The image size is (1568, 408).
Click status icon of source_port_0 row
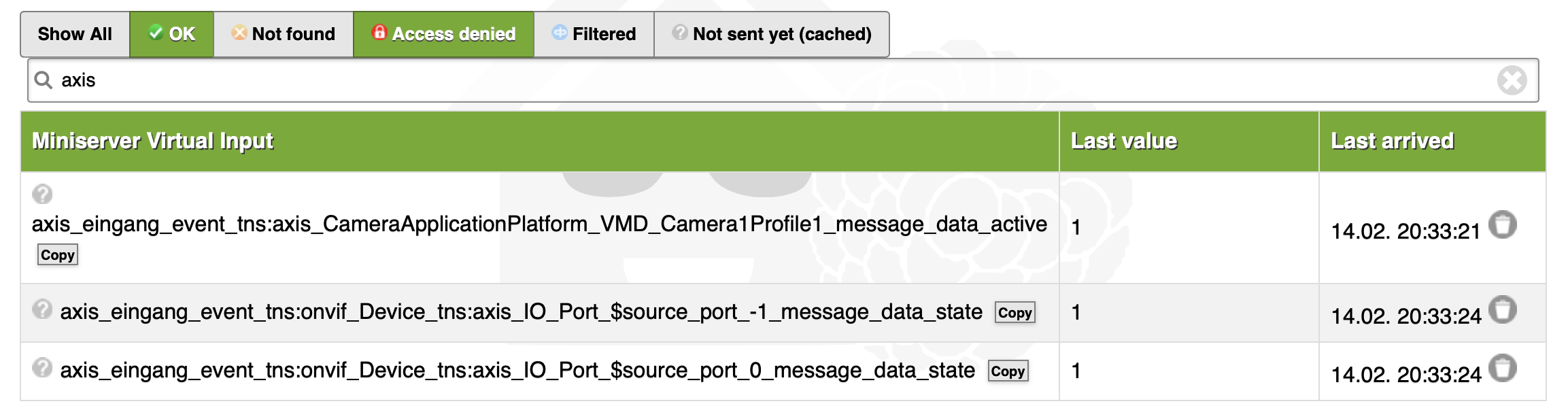tap(42, 369)
